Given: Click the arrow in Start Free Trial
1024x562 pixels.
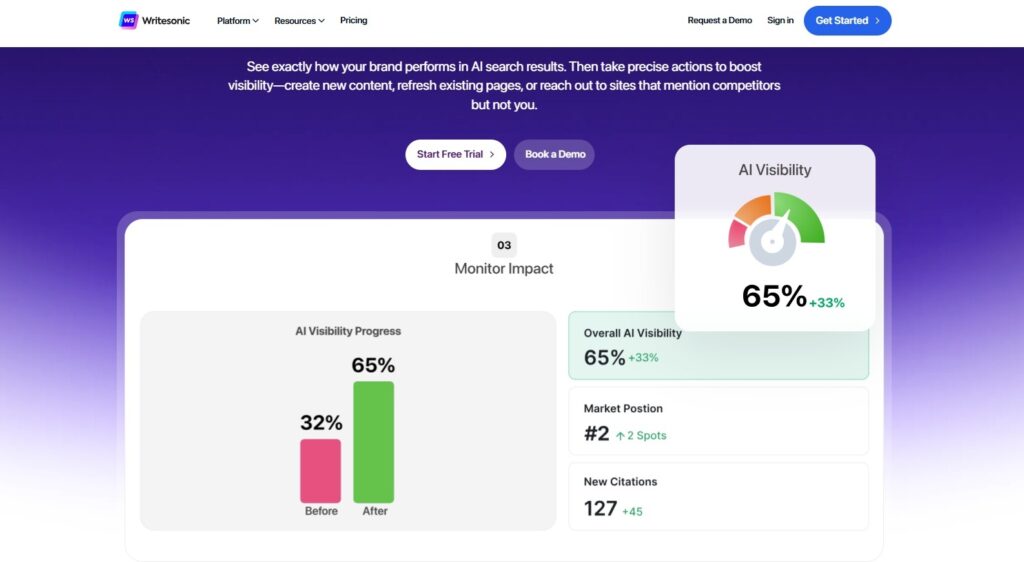Looking at the screenshot, I should pyautogui.click(x=492, y=155).
